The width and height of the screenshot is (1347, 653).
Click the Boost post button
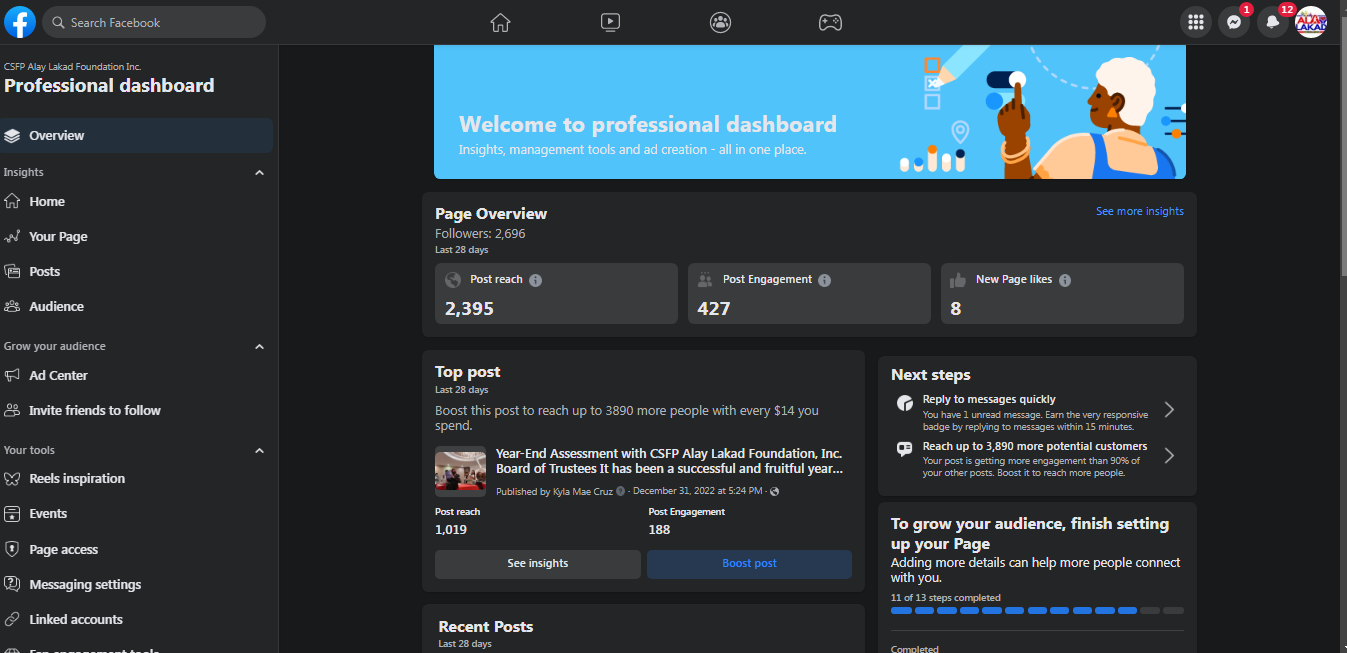point(749,563)
